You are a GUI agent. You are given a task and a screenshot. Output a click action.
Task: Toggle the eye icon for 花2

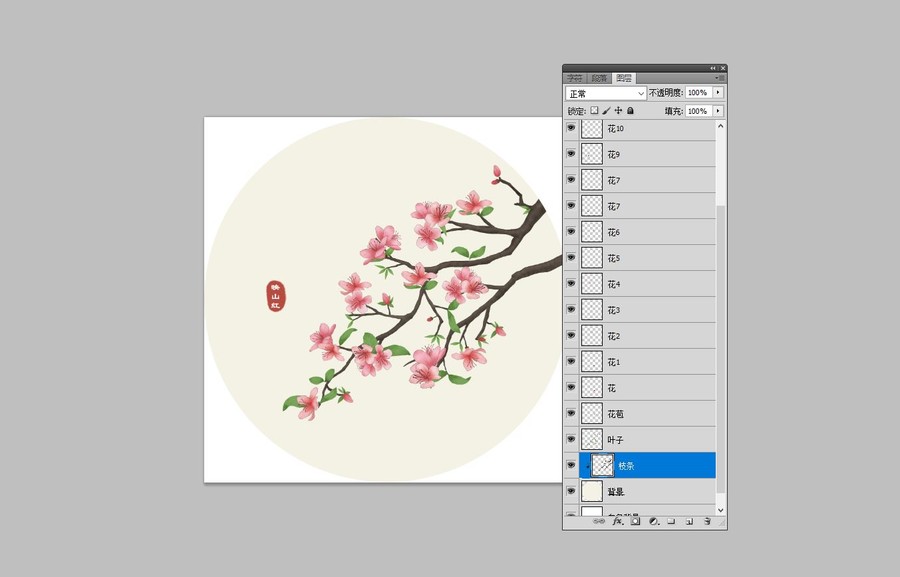tap(571, 335)
